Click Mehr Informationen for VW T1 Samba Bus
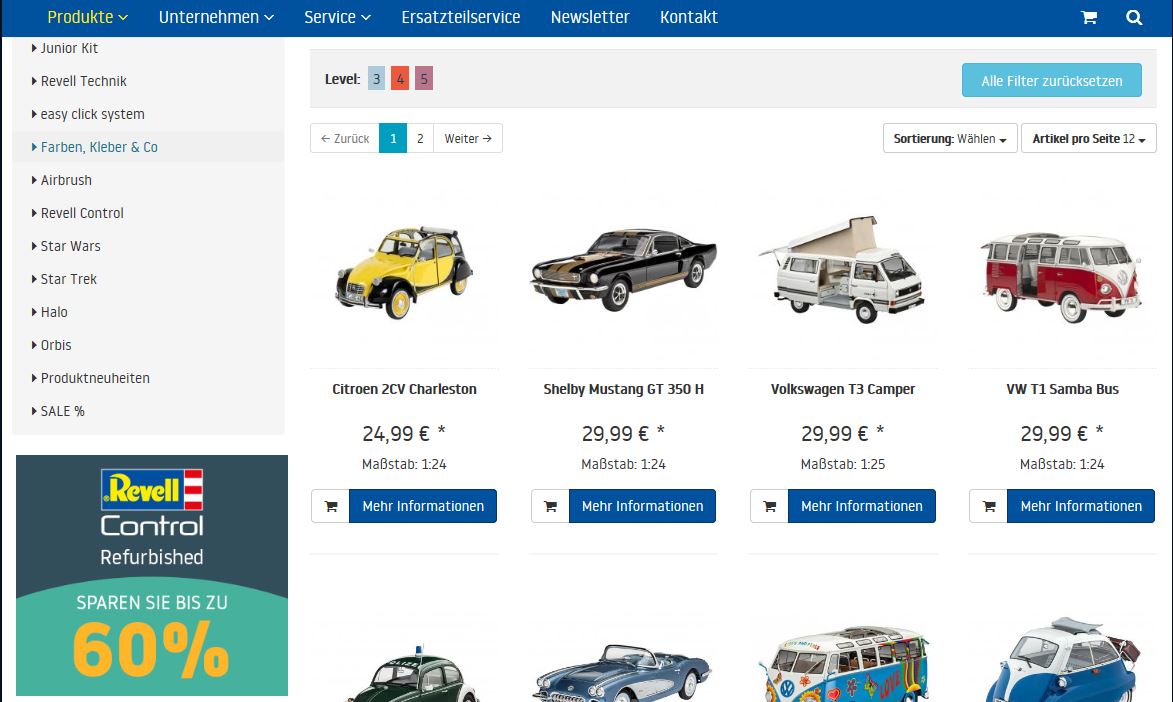Image resolution: width=1173 pixels, height=702 pixels. pos(1080,506)
